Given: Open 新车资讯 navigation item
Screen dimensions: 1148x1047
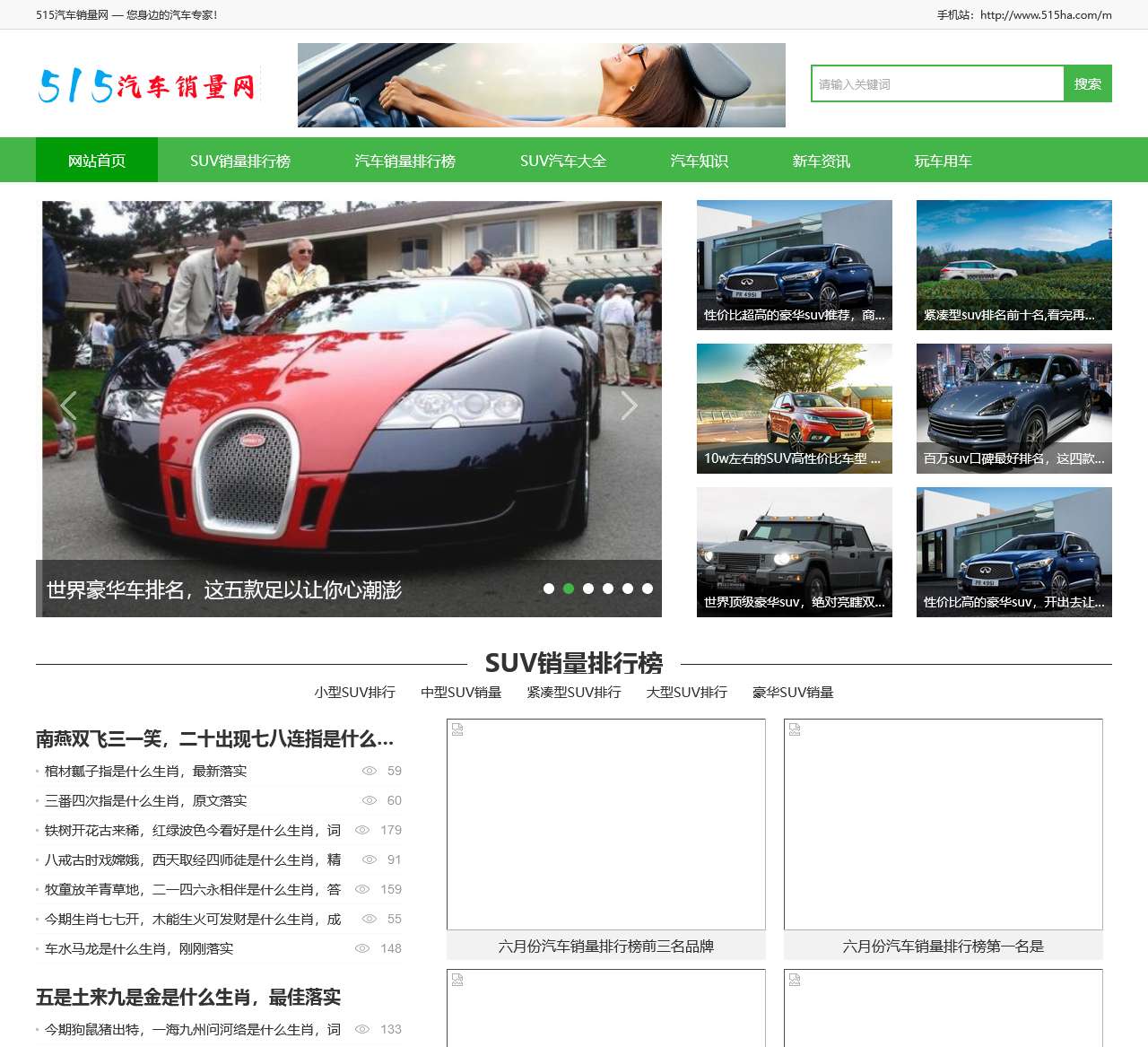Looking at the screenshot, I should click(x=822, y=161).
